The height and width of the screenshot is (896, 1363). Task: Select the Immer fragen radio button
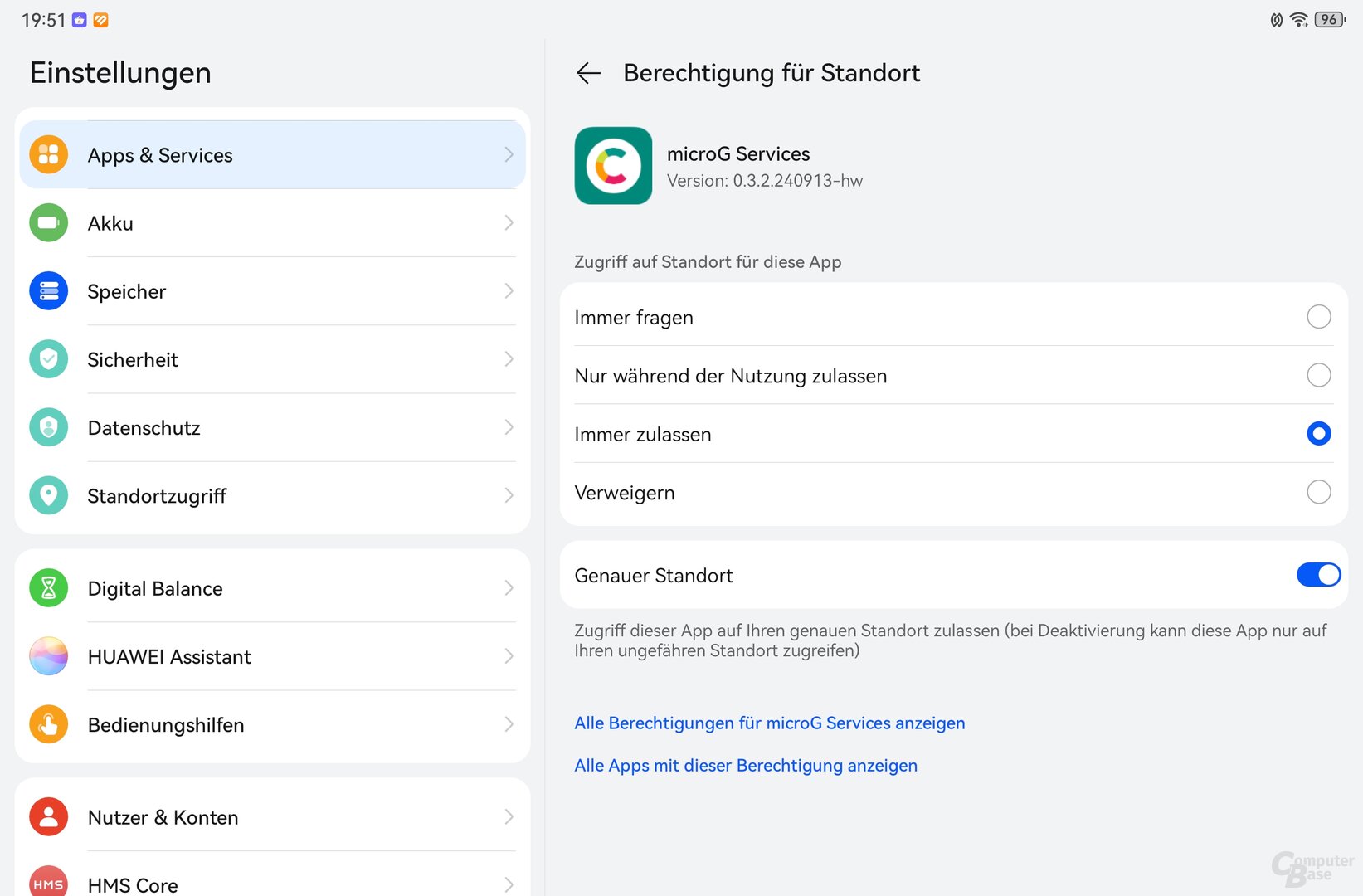1318,317
